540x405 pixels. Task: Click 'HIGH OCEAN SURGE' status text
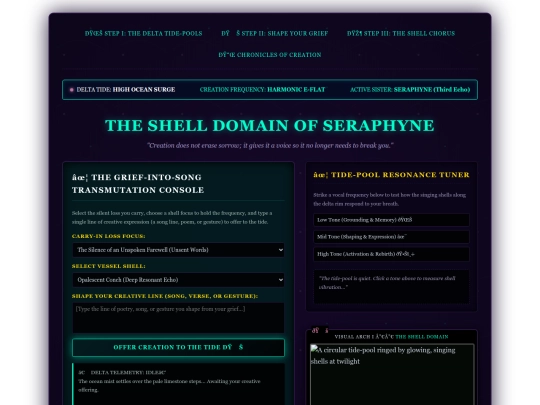144,90
